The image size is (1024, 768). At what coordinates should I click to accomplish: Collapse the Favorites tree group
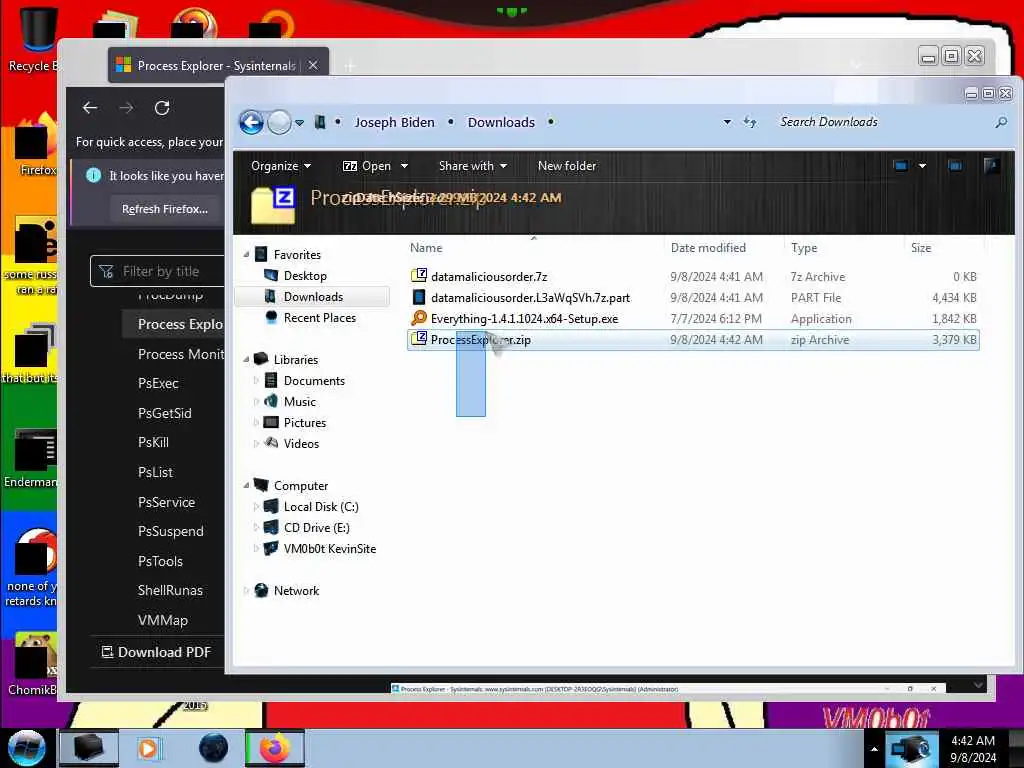246,255
